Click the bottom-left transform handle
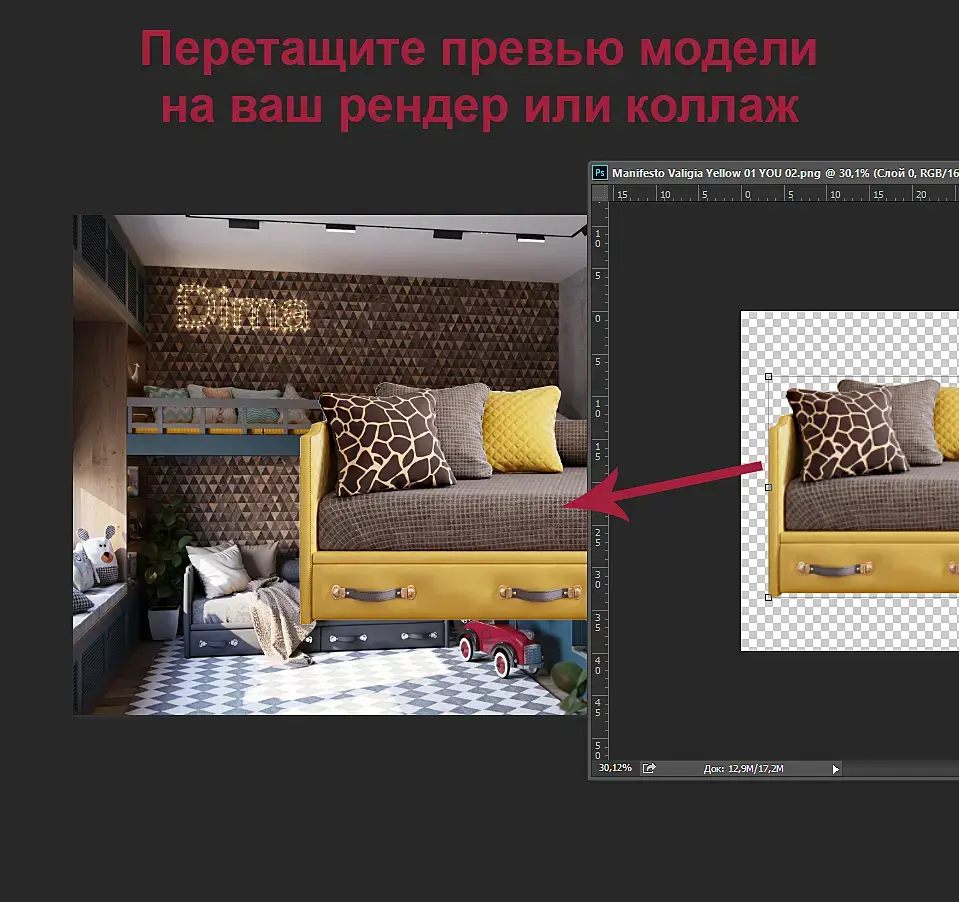Image resolution: width=959 pixels, height=902 pixels. click(768, 597)
